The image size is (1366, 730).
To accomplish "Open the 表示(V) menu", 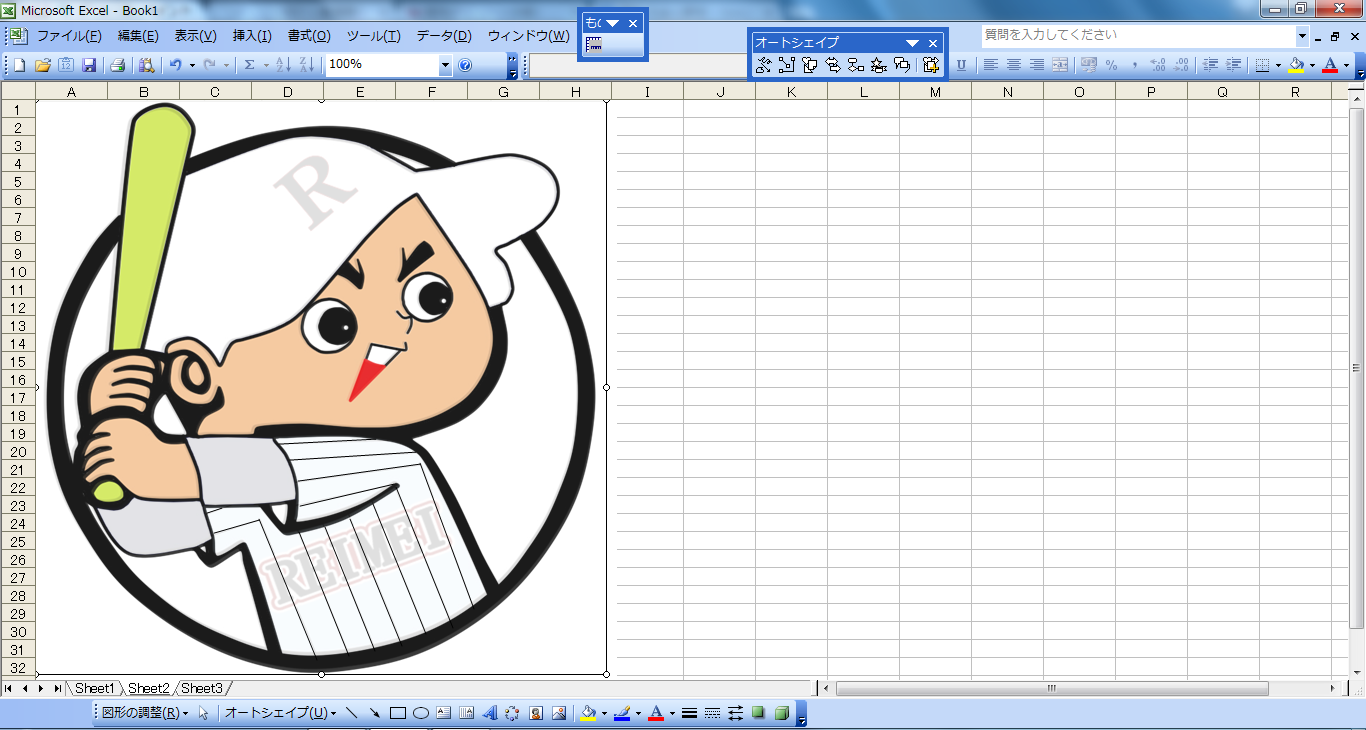I will (195, 36).
